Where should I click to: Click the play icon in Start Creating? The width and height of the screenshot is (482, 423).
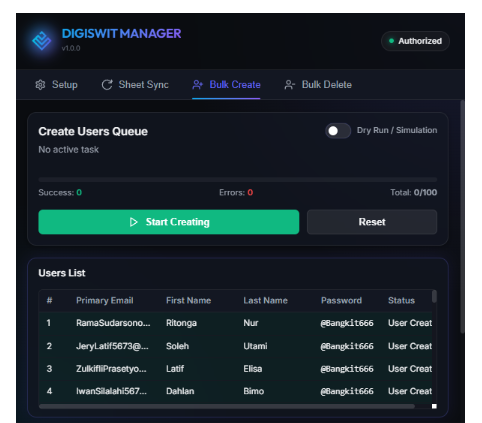click(133, 222)
